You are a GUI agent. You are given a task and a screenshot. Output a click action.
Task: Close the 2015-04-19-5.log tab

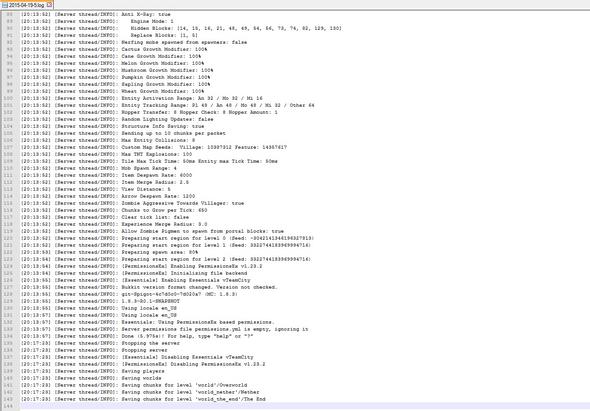pos(49,5)
